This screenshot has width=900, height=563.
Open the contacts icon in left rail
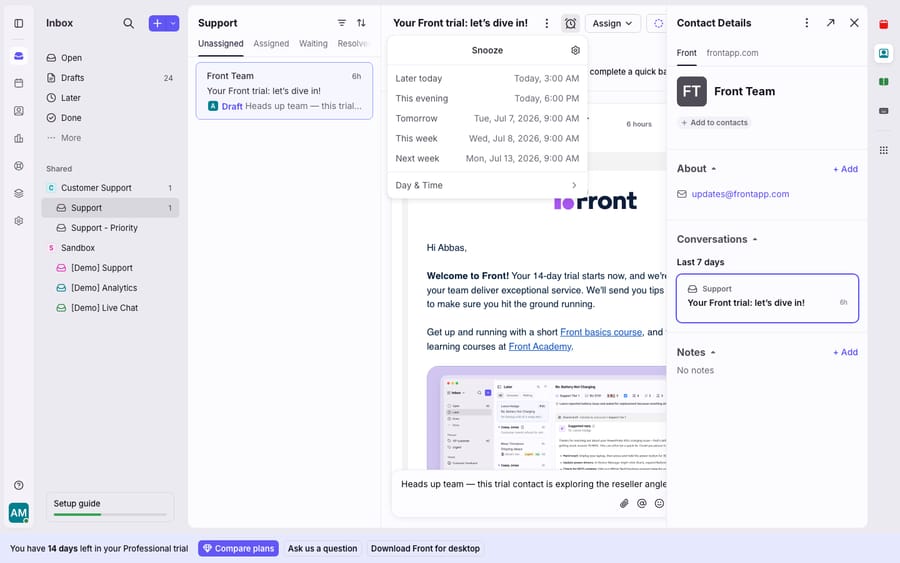tap(18, 111)
